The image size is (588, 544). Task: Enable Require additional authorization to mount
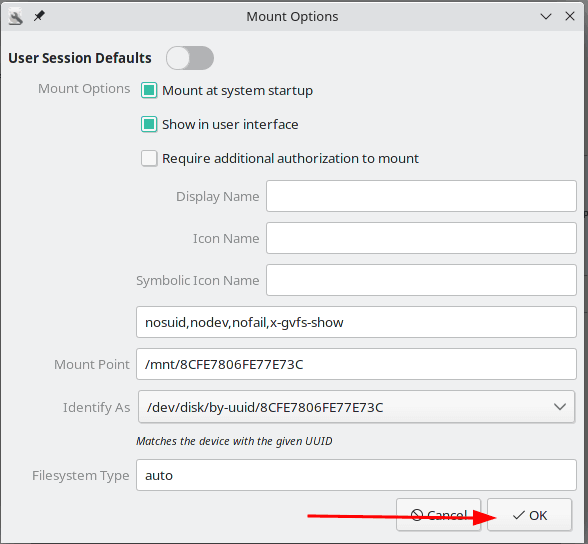coord(149,158)
